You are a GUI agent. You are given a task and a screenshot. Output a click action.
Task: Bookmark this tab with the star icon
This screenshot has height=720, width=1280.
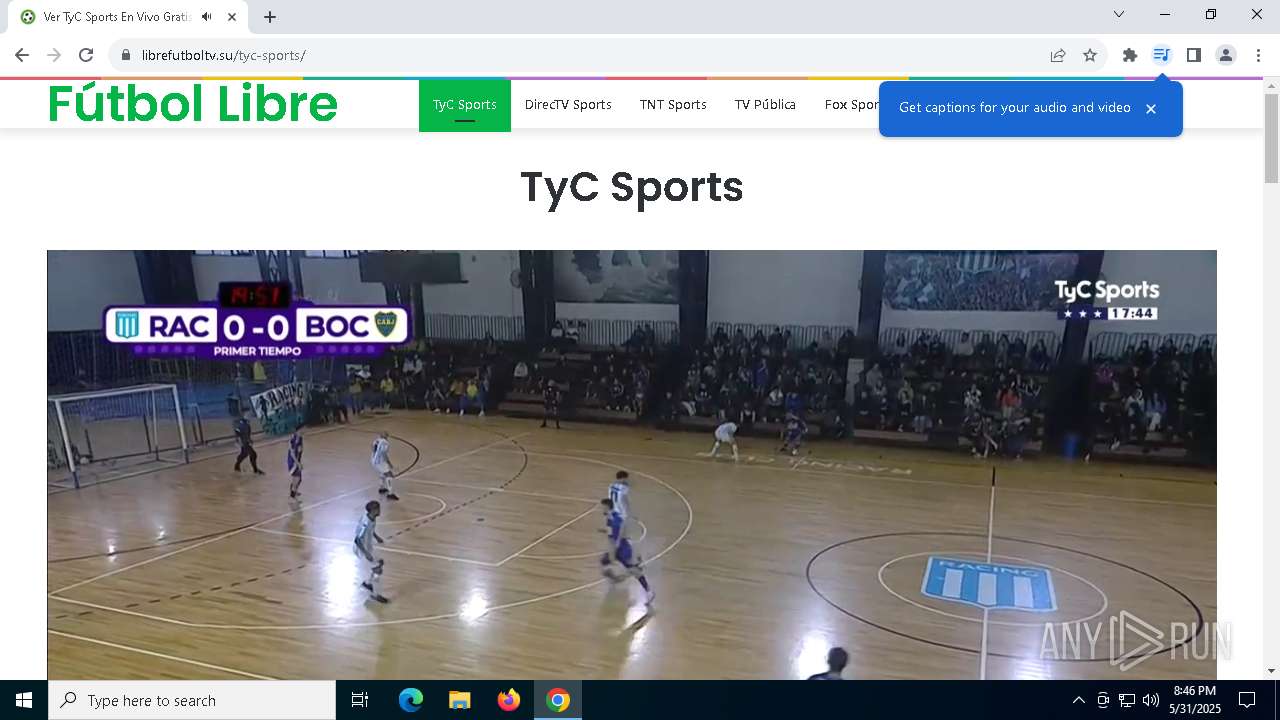pyautogui.click(x=1090, y=55)
